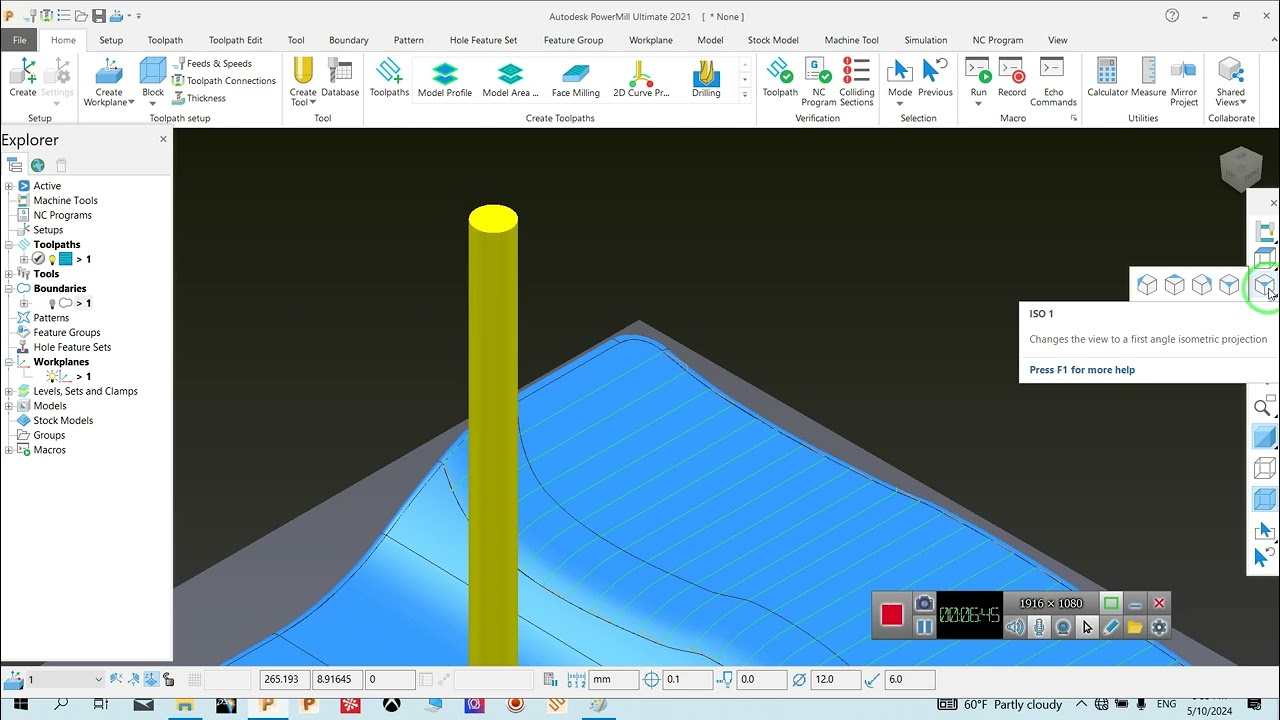The width and height of the screenshot is (1280, 720).
Task: Expand the Active tree node
Action: [x=9, y=186]
